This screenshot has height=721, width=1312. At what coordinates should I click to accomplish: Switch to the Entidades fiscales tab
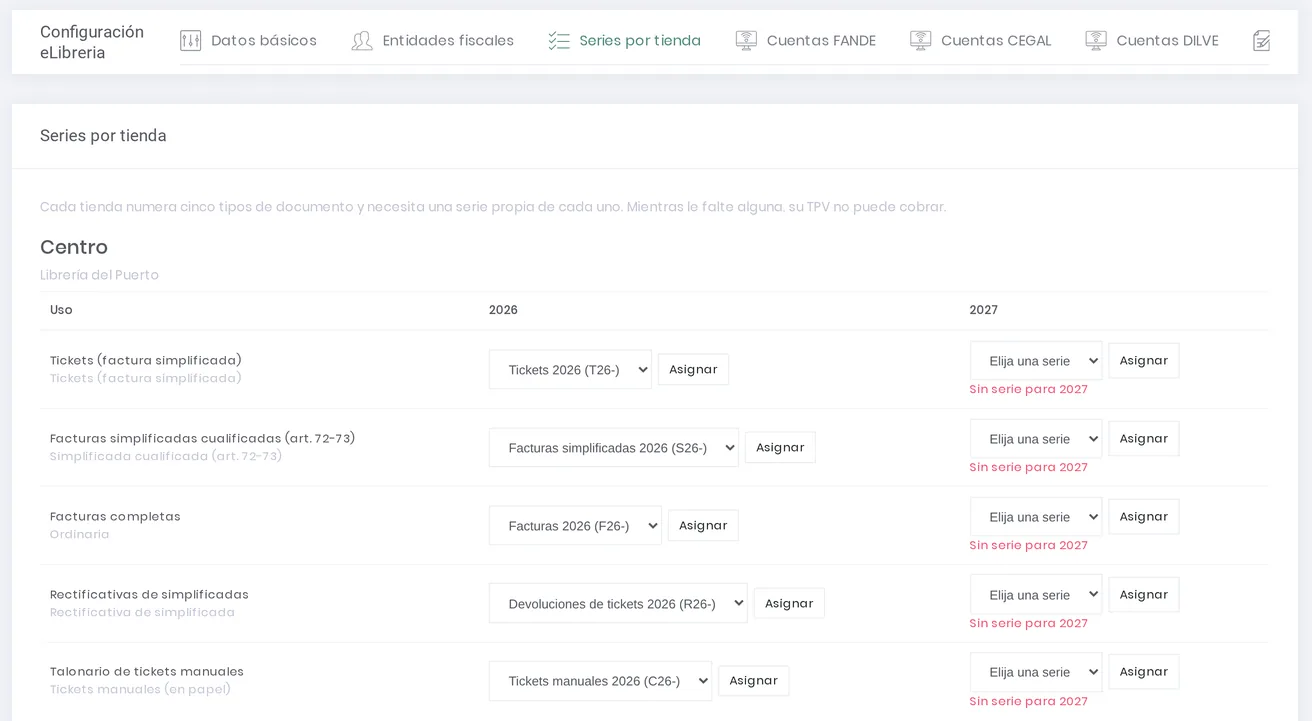point(432,41)
